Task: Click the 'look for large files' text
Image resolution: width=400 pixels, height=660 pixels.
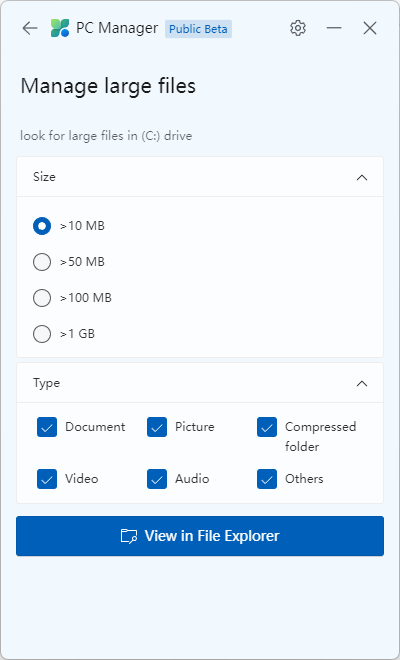Action: pos(106,136)
